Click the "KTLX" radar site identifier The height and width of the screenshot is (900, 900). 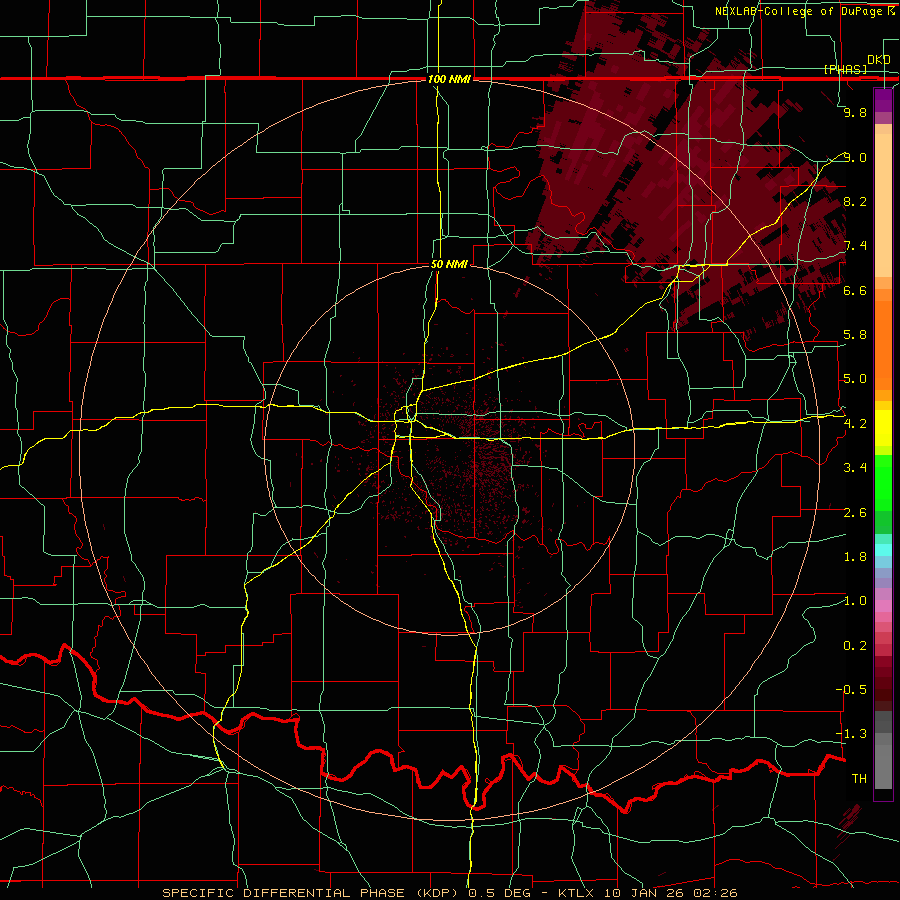point(577,893)
